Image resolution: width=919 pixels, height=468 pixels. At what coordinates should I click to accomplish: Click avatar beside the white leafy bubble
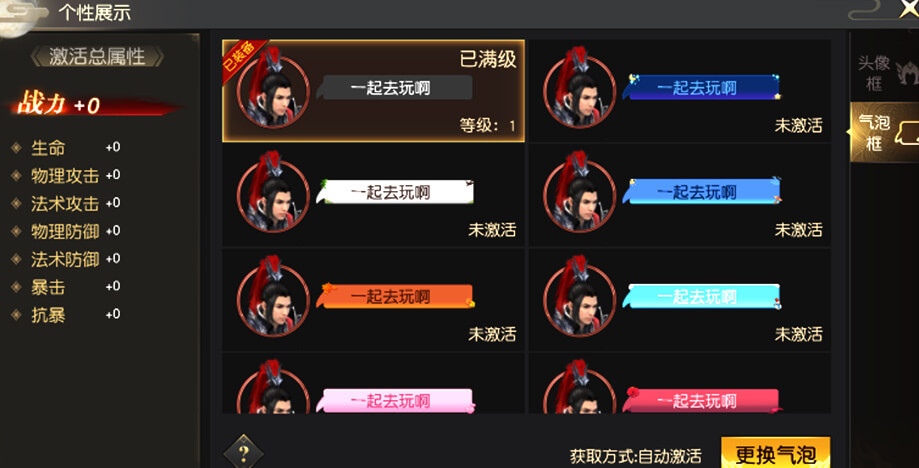click(x=273, y=195)
